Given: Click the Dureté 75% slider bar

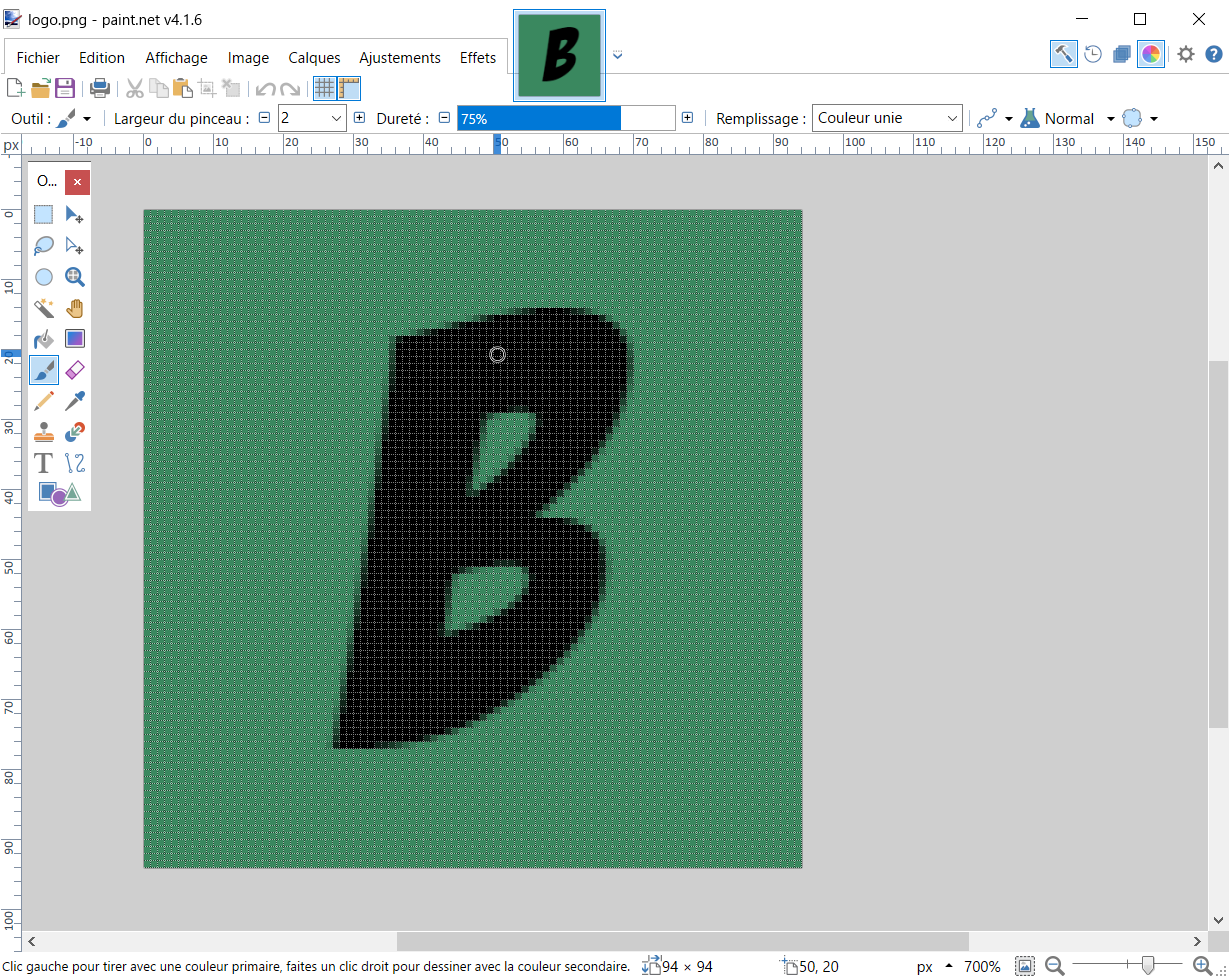Looking at the screenshot, I should click(566, 118).
